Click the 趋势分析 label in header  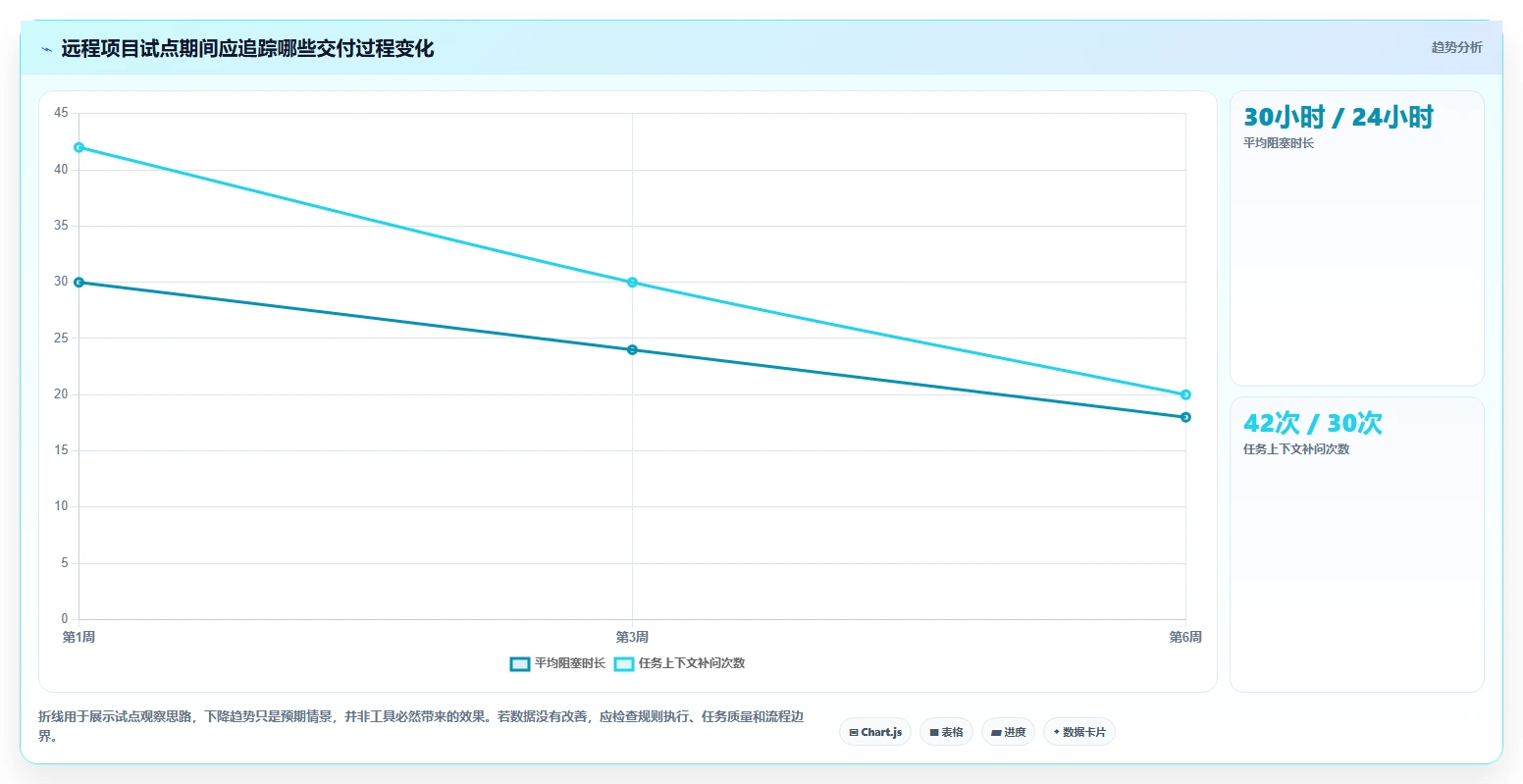pos(1456,47)
